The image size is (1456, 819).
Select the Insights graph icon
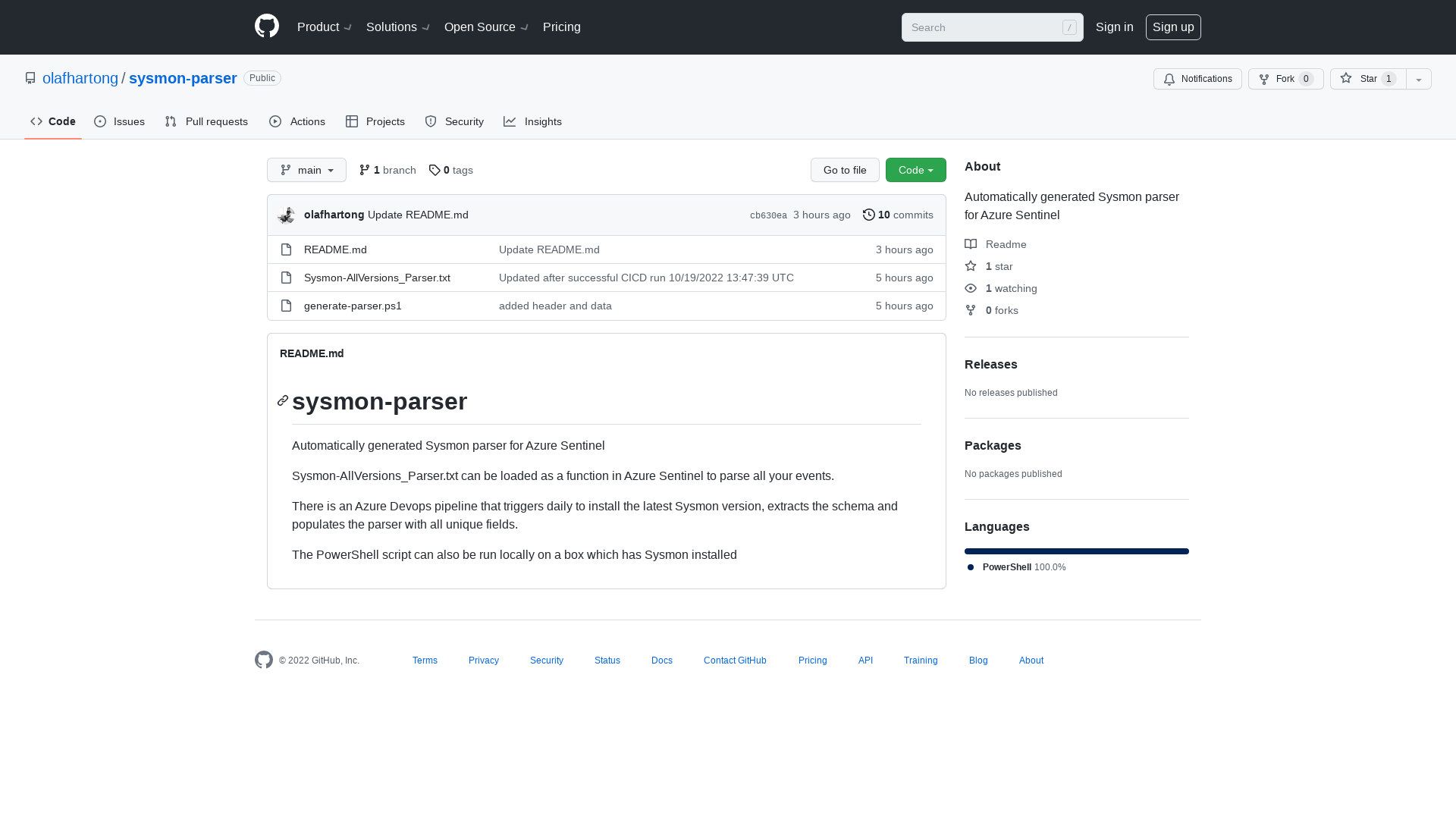510,121
